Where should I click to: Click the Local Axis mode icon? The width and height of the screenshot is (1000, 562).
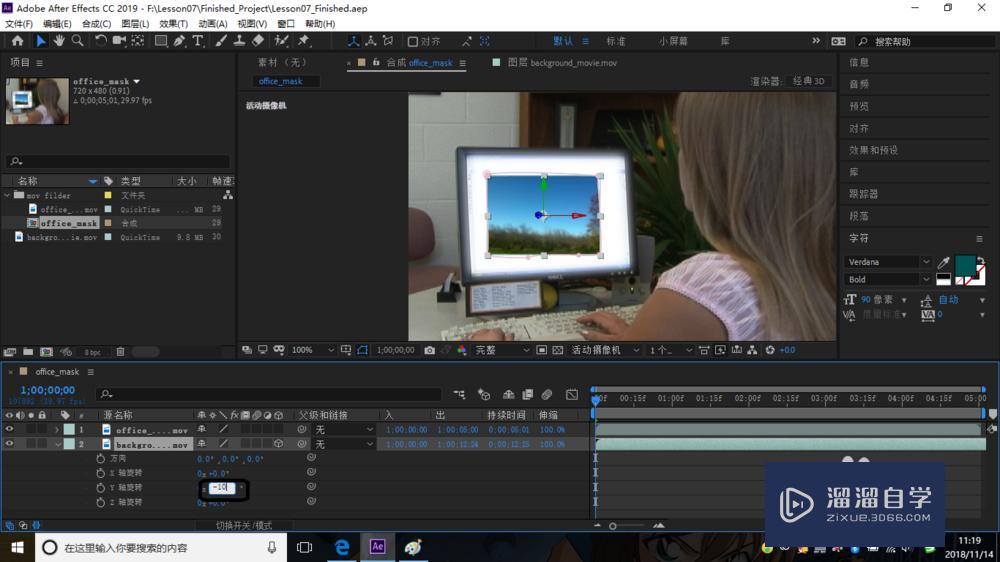(353, 41)
